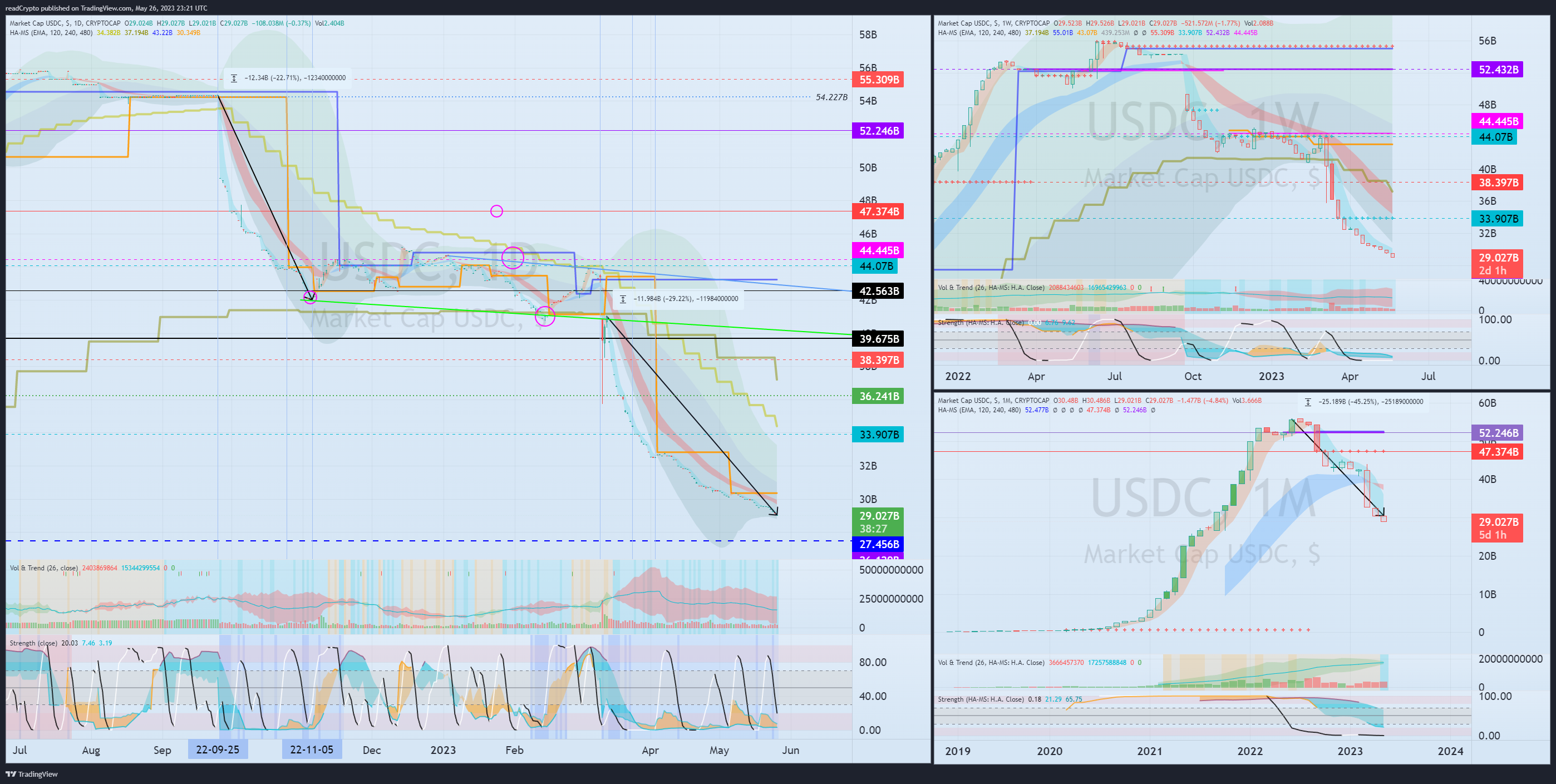
Task: Click the 'Market Cap USDC, $, 1D, CRYPTOCAP' legend
Action: click(65, 23)
